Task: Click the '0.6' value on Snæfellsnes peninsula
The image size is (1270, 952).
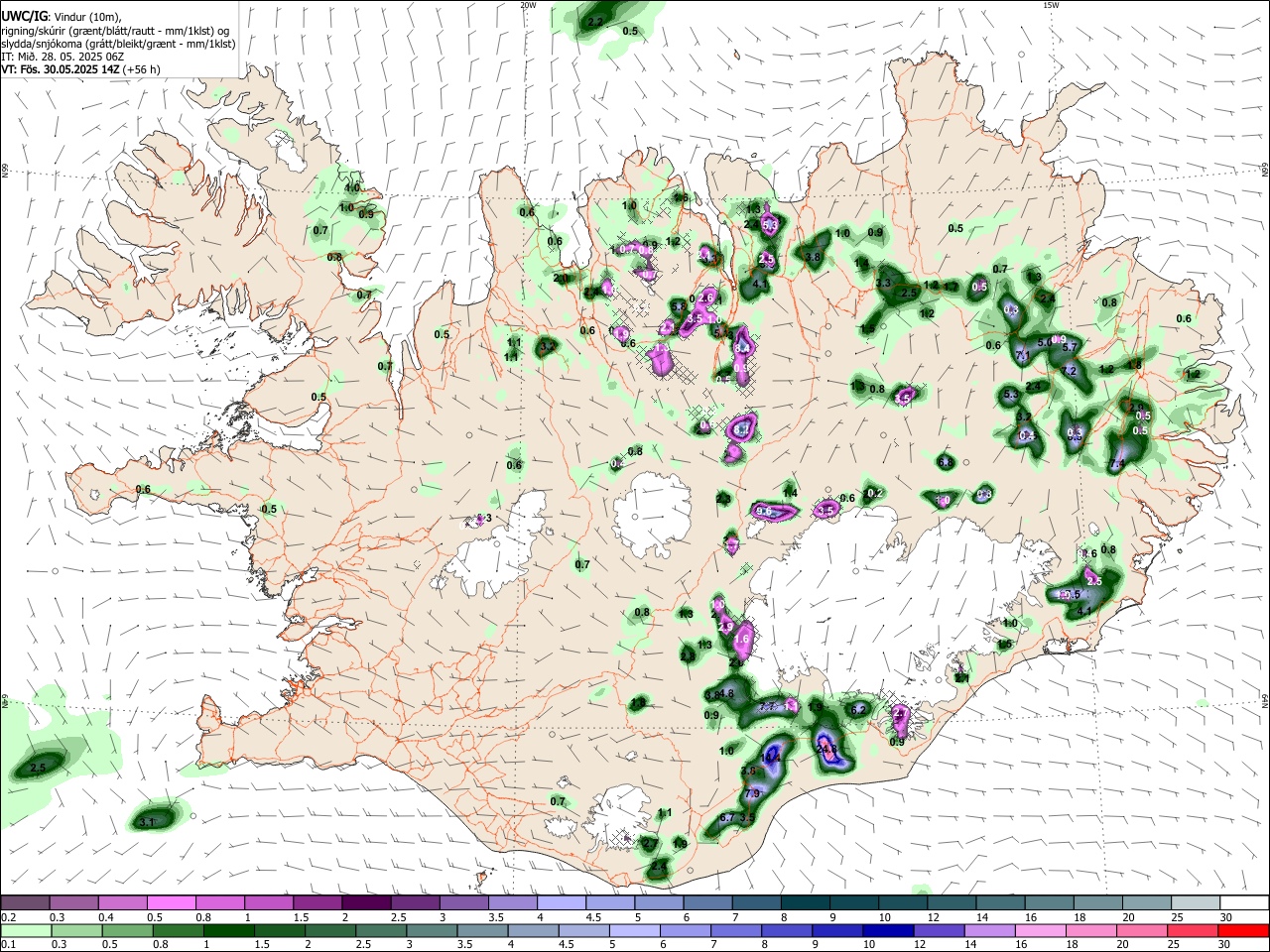Action: tap(143, 489)
